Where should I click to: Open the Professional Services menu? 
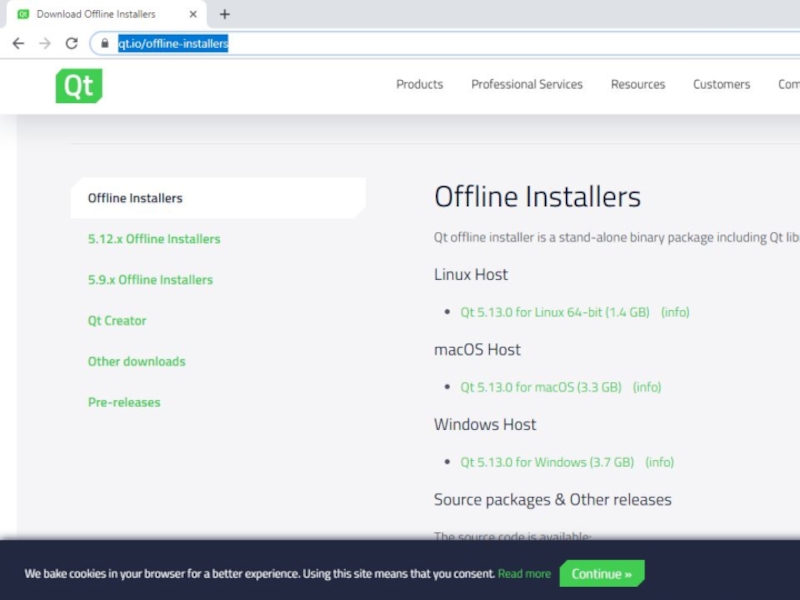coord(527,84)
